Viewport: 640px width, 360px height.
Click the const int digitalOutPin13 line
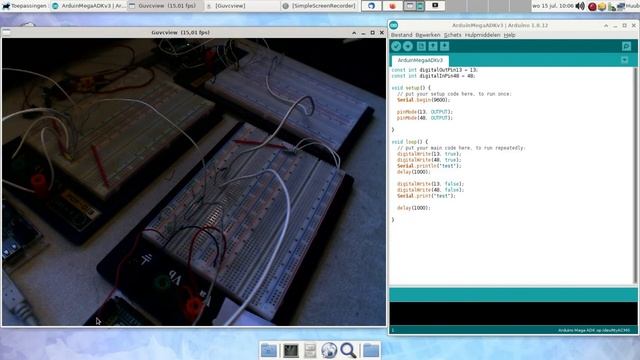tap(434, 70)
